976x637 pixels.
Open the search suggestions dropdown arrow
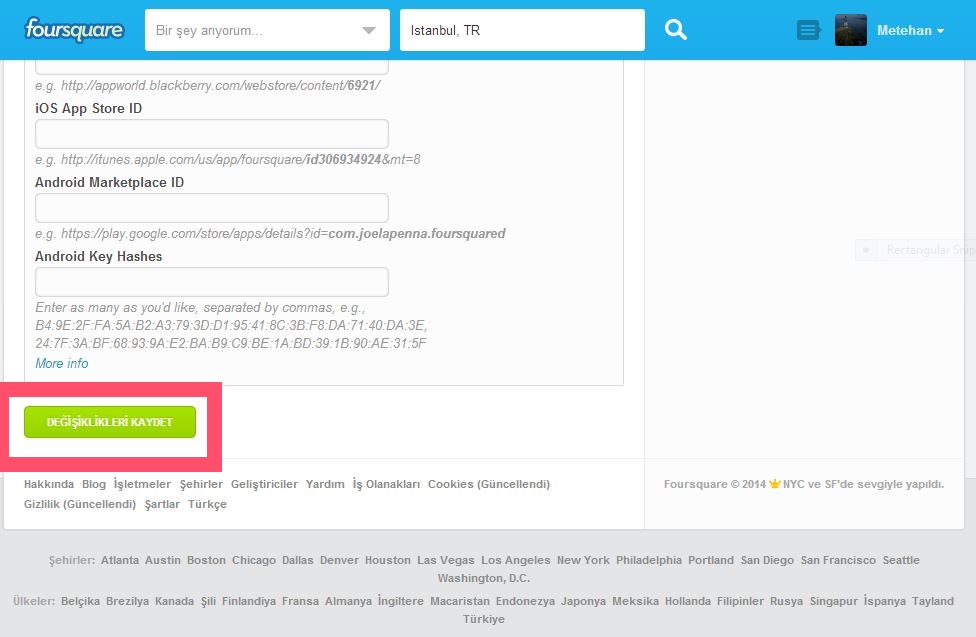point(368,31)
